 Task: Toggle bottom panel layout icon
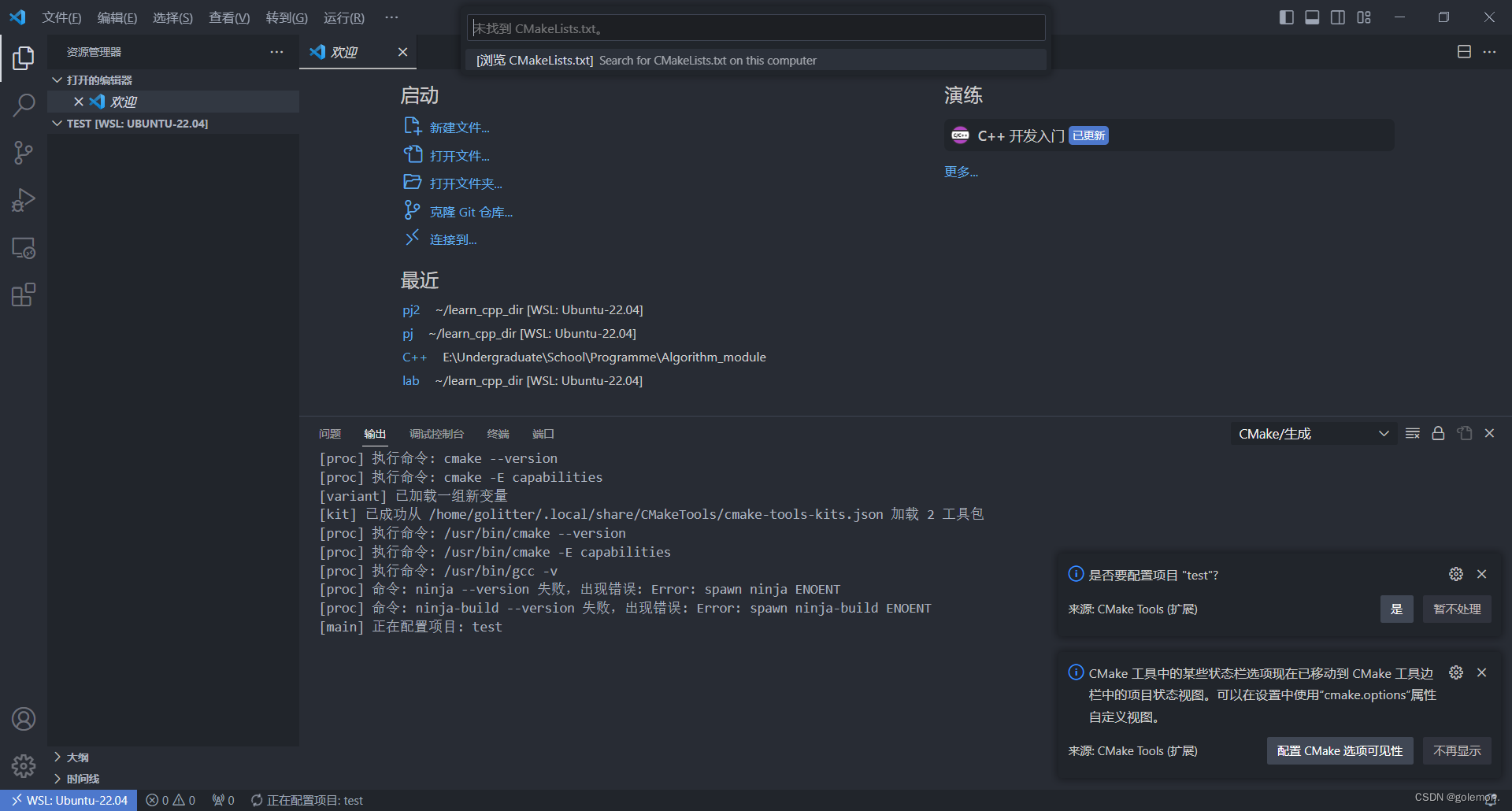1312,17
